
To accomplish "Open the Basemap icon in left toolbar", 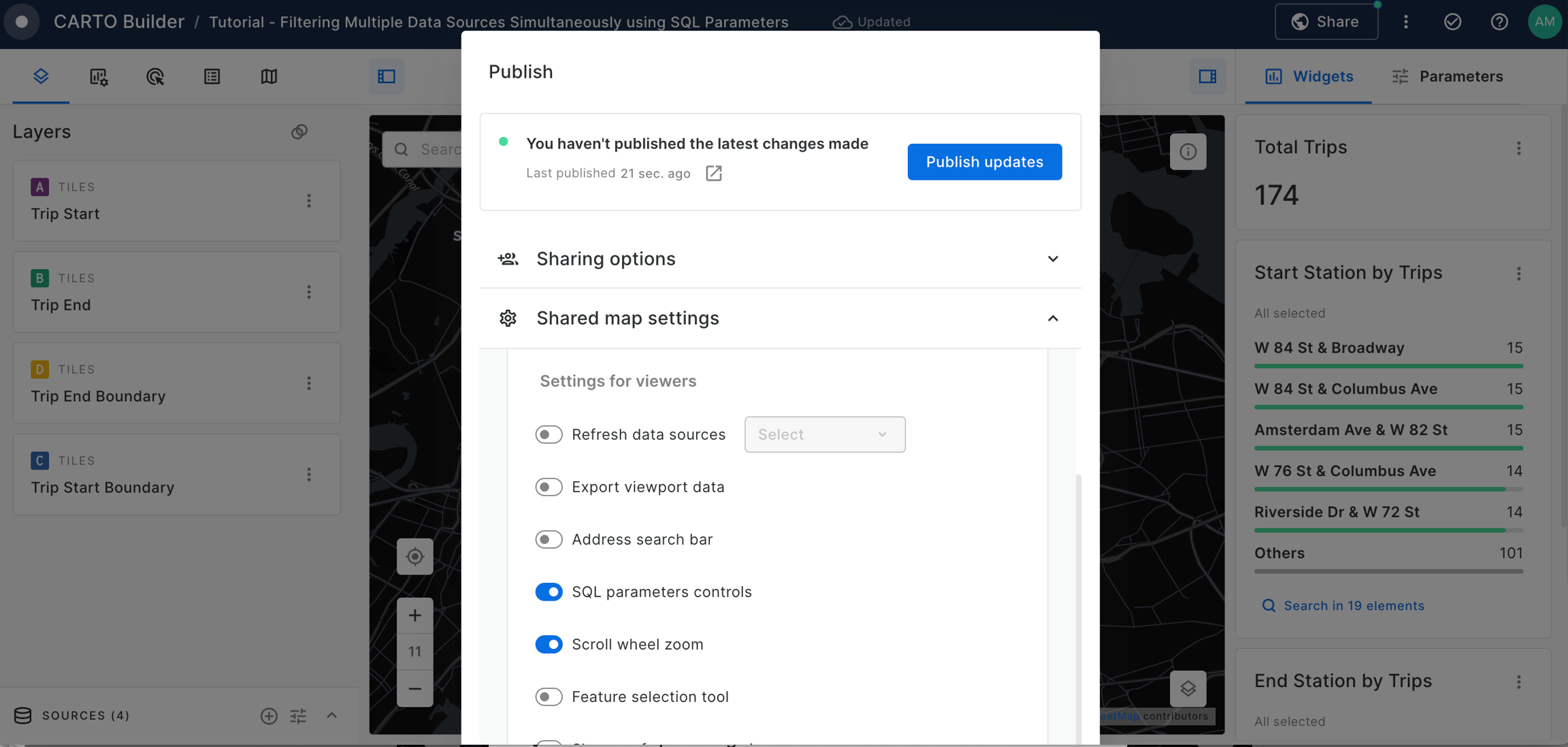I will (x=269, y=76).
